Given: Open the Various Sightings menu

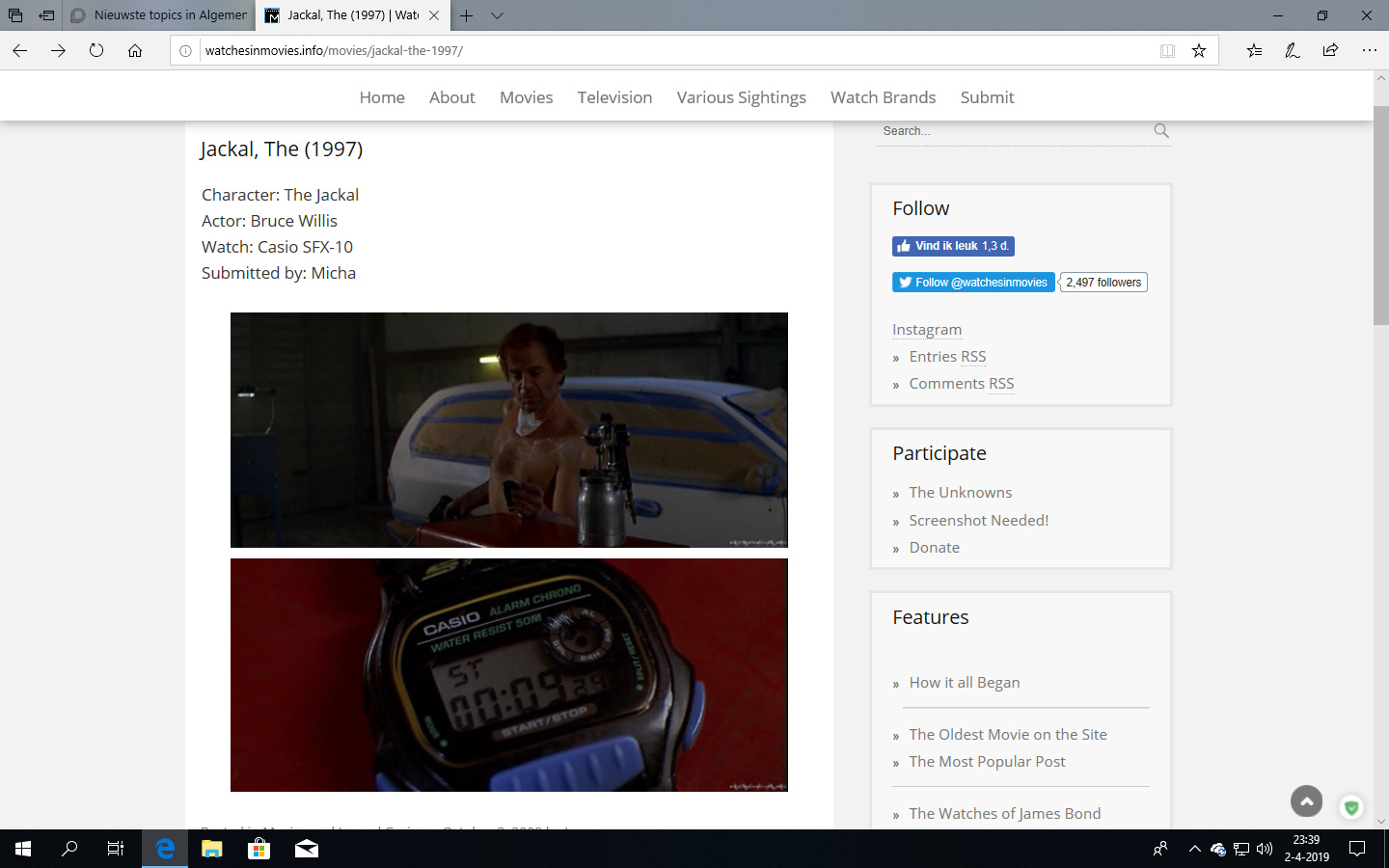Looking at the screenshot, I should [741, 97].
